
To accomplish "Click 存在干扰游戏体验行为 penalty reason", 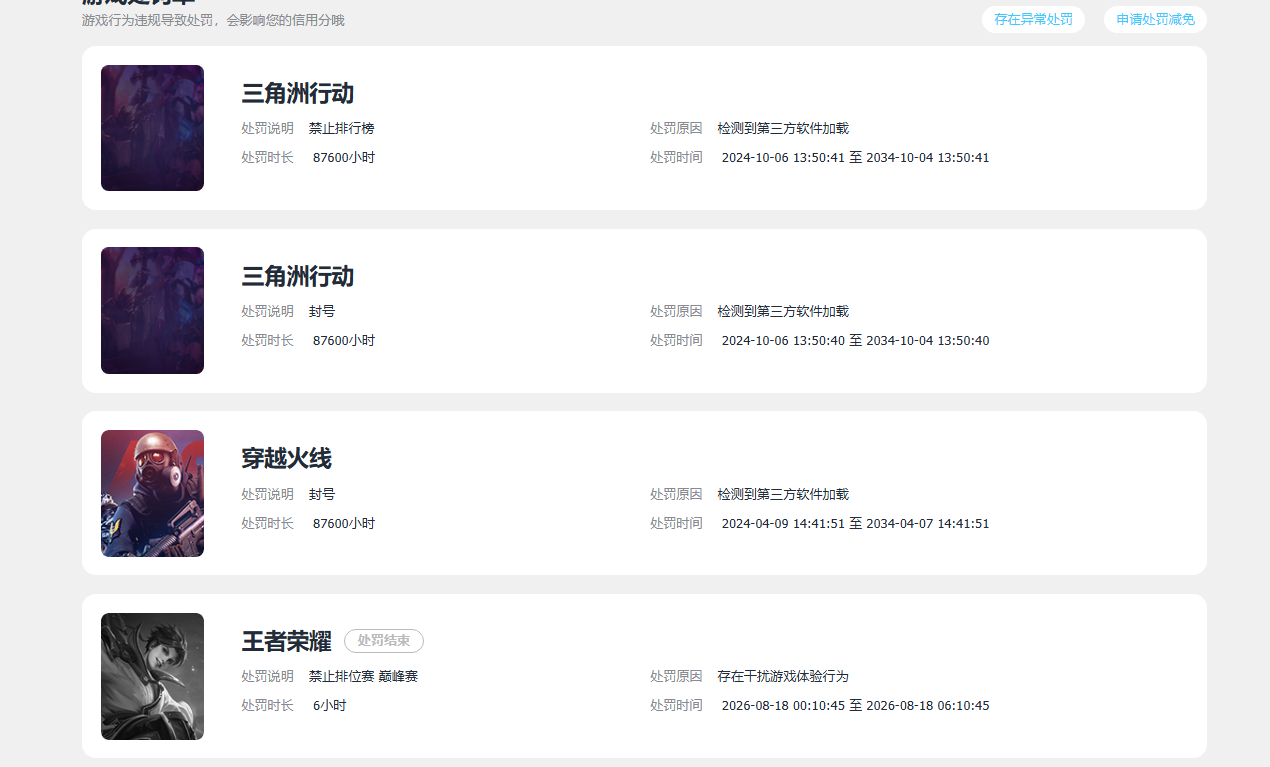I will click(783, 676).
